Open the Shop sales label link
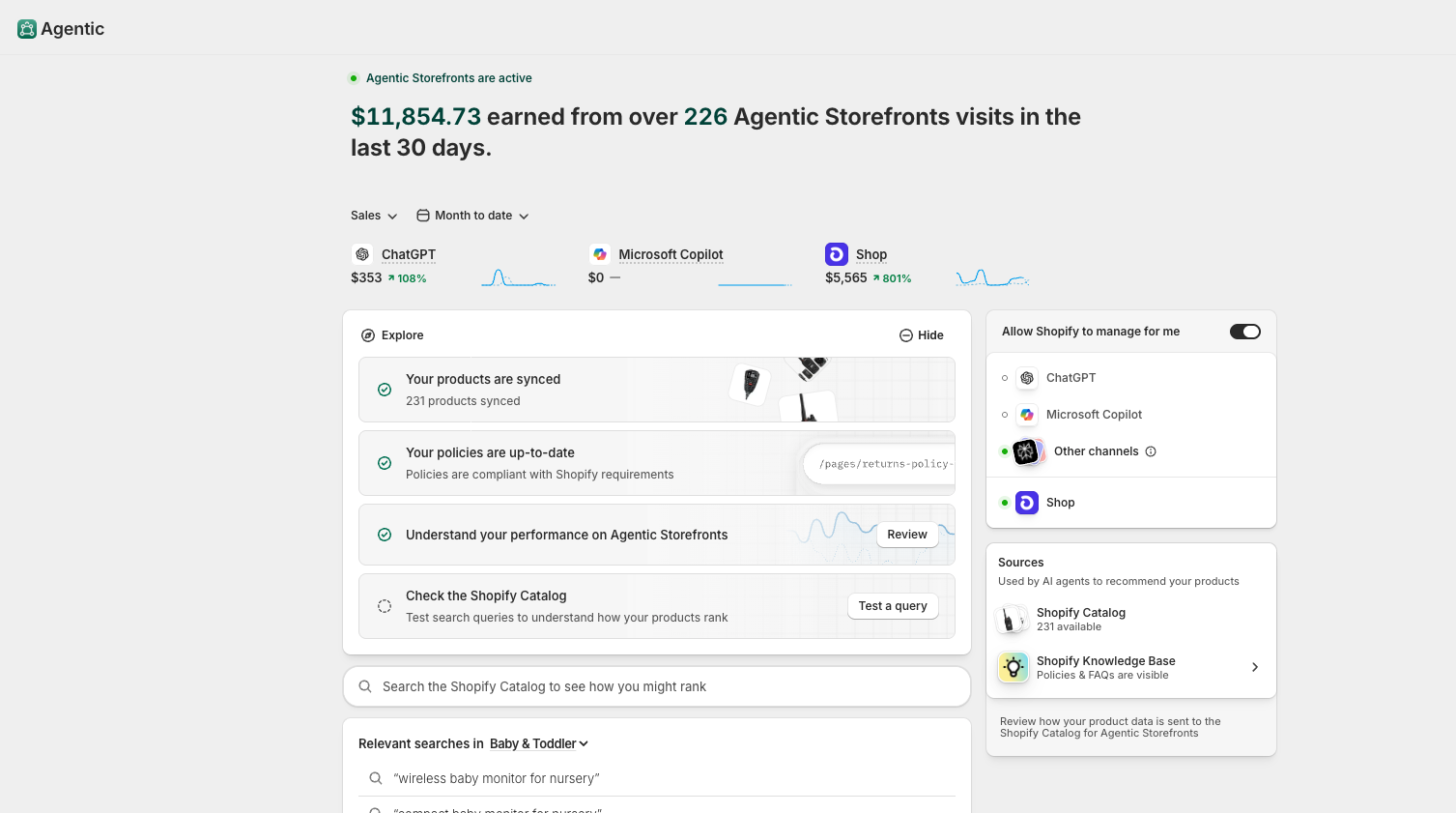Image resolution: width=1456 pixels, height=813 pixels. coord(871,254)
